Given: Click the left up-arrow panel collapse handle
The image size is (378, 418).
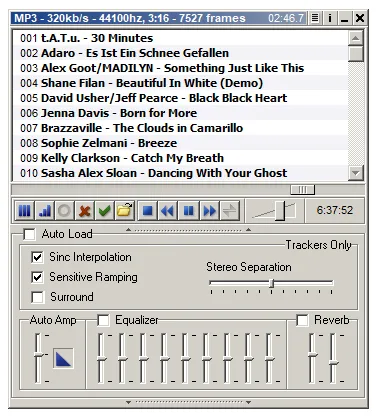Looking at the screenshot, I should click(128, 230).
